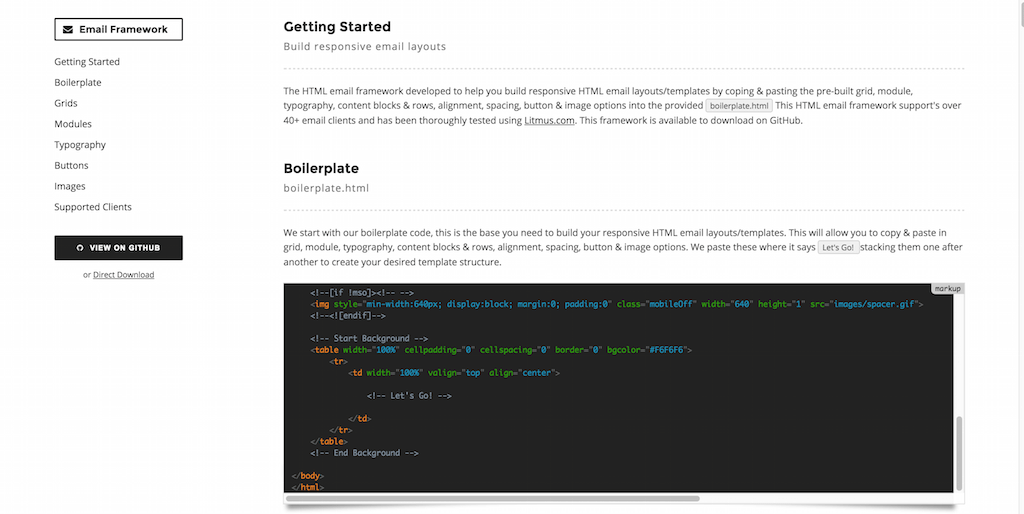Screen dimensions: 1024x514
Task: Click the GitHub logo in the View on GitHub button
Action: click(80, 248)
